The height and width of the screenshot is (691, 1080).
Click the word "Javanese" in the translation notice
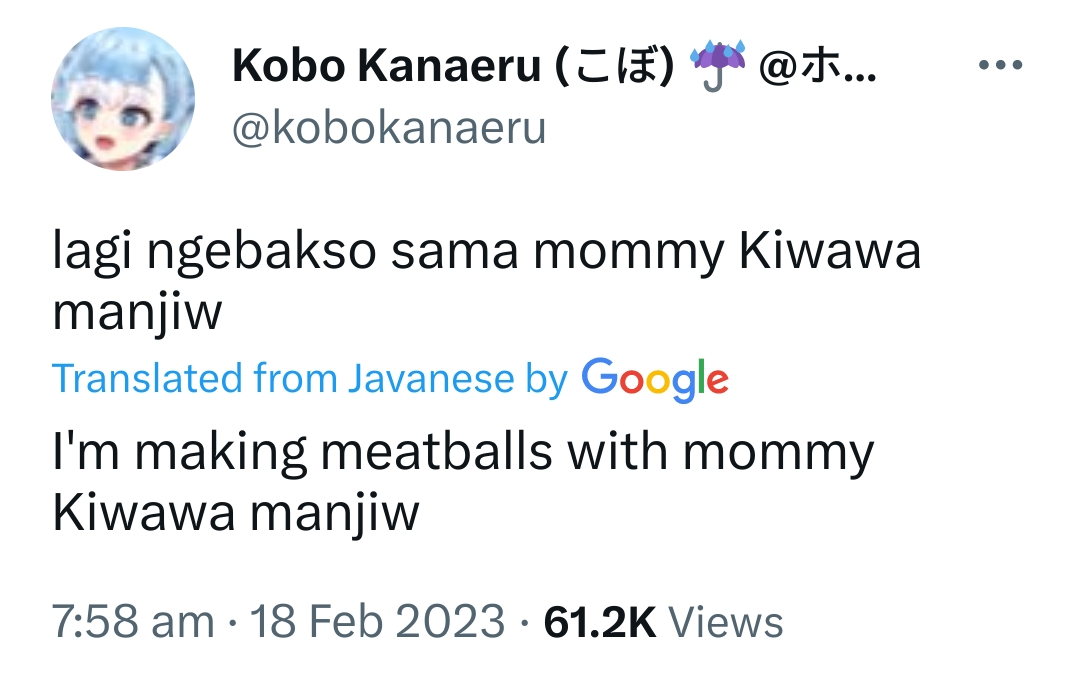(x=431, y=379)
